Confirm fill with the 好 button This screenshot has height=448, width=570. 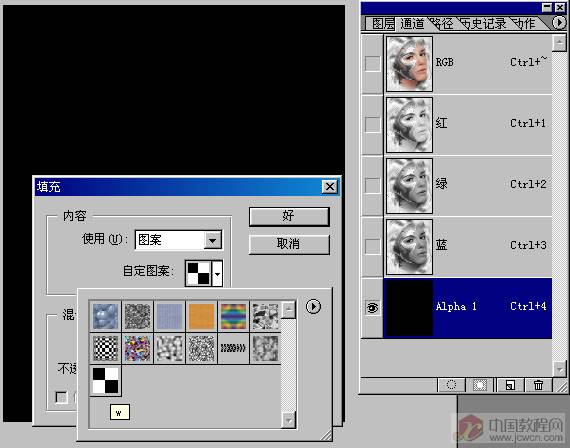(289, 216)
